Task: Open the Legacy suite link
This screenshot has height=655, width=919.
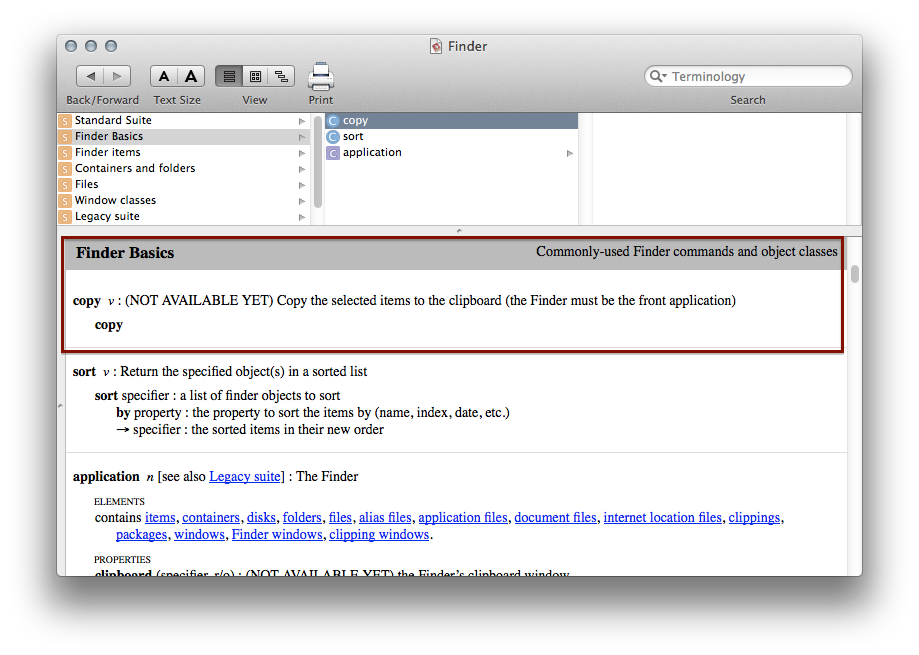Action: coord(244,476)
